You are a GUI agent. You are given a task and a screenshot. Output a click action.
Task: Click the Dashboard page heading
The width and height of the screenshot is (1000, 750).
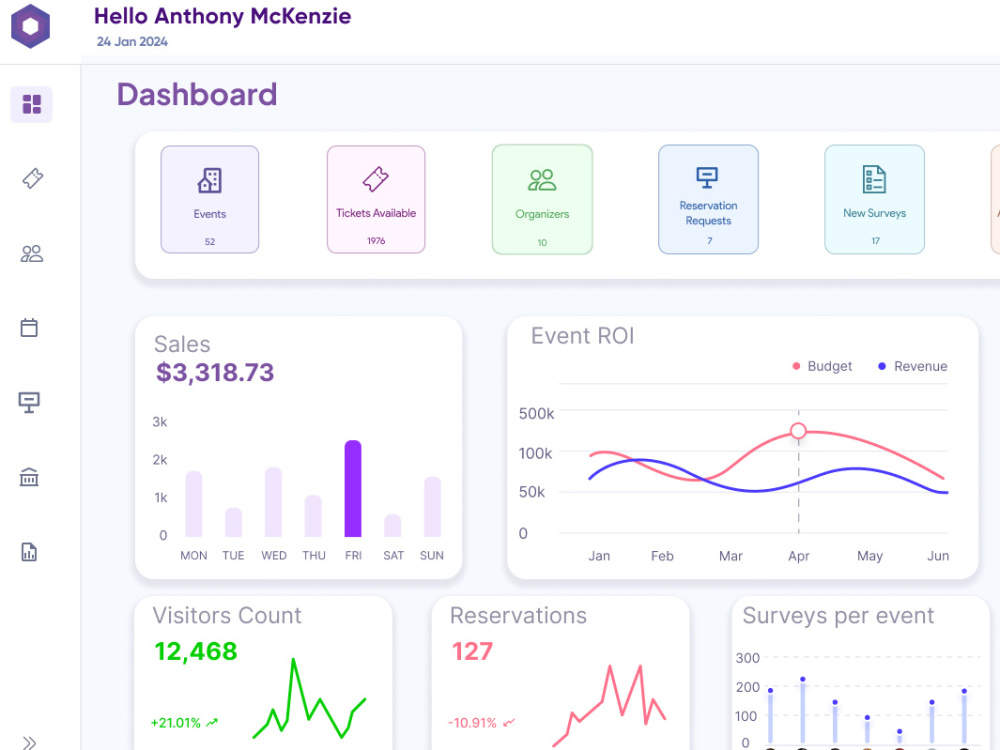point(197,95)
